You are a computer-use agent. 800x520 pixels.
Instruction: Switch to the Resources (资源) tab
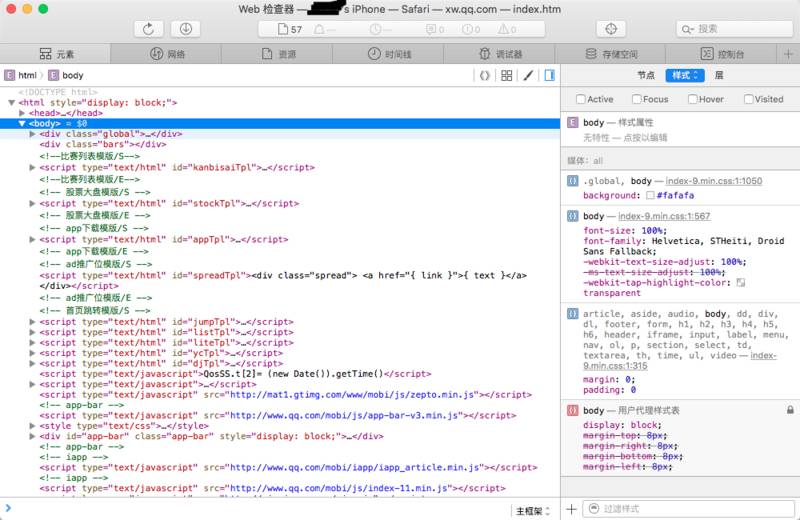tap(277, 54)
